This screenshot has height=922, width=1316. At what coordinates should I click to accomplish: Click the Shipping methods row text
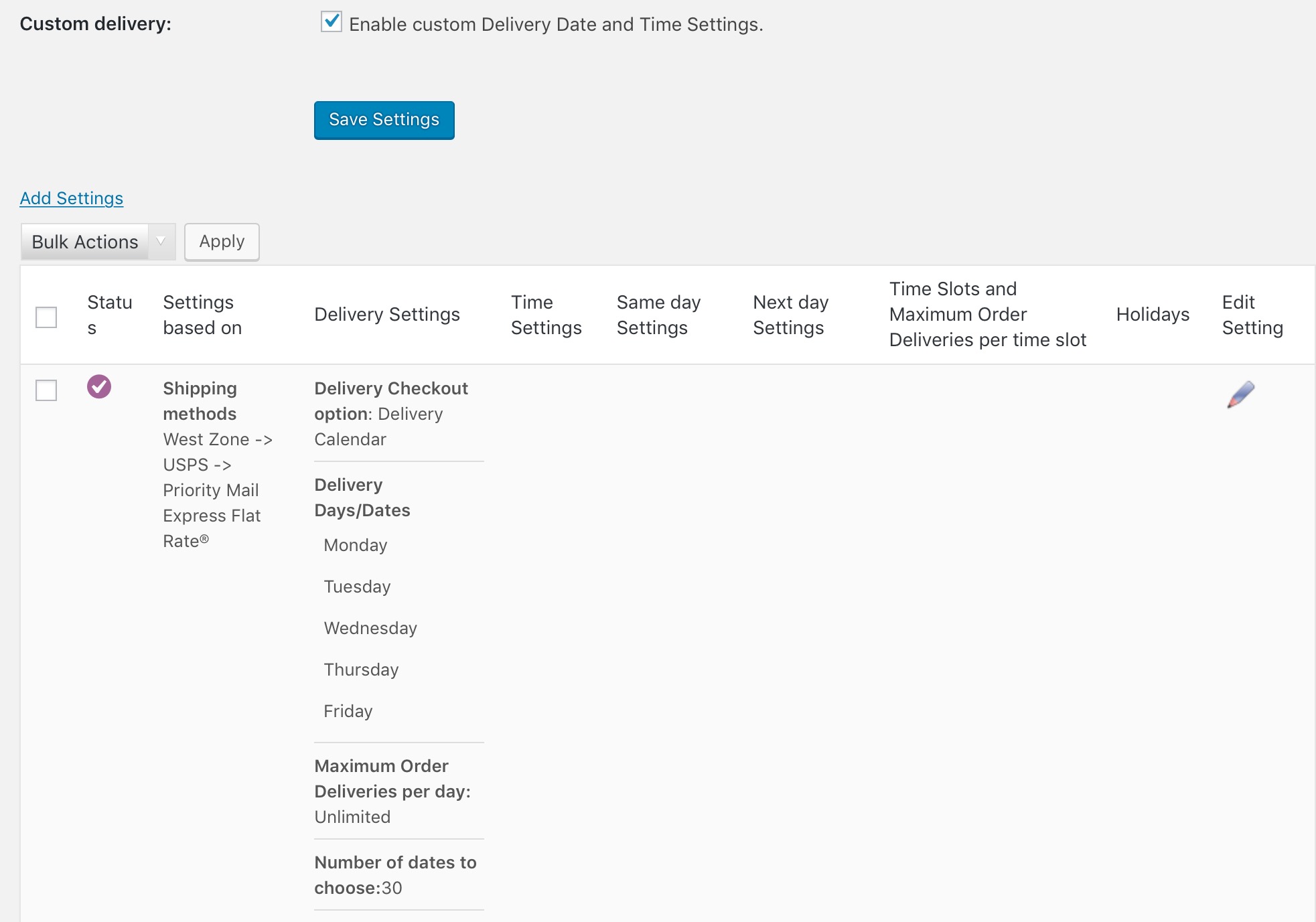[200, 401]
